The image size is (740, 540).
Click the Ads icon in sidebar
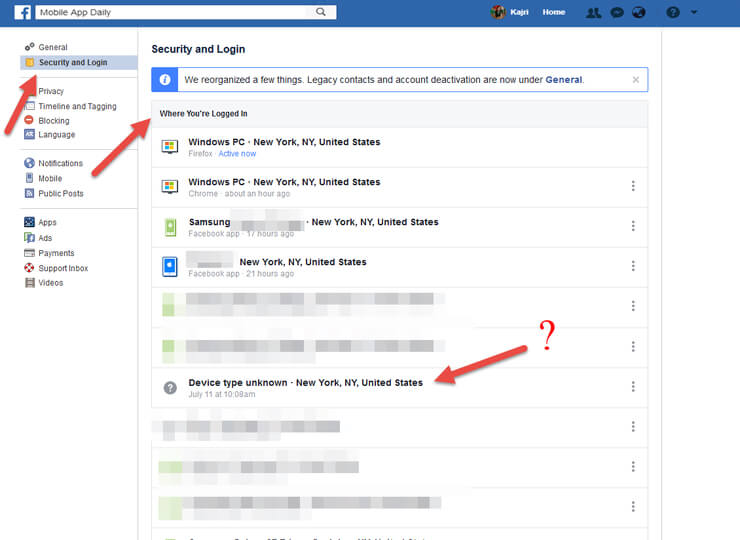tap(29, 237)
